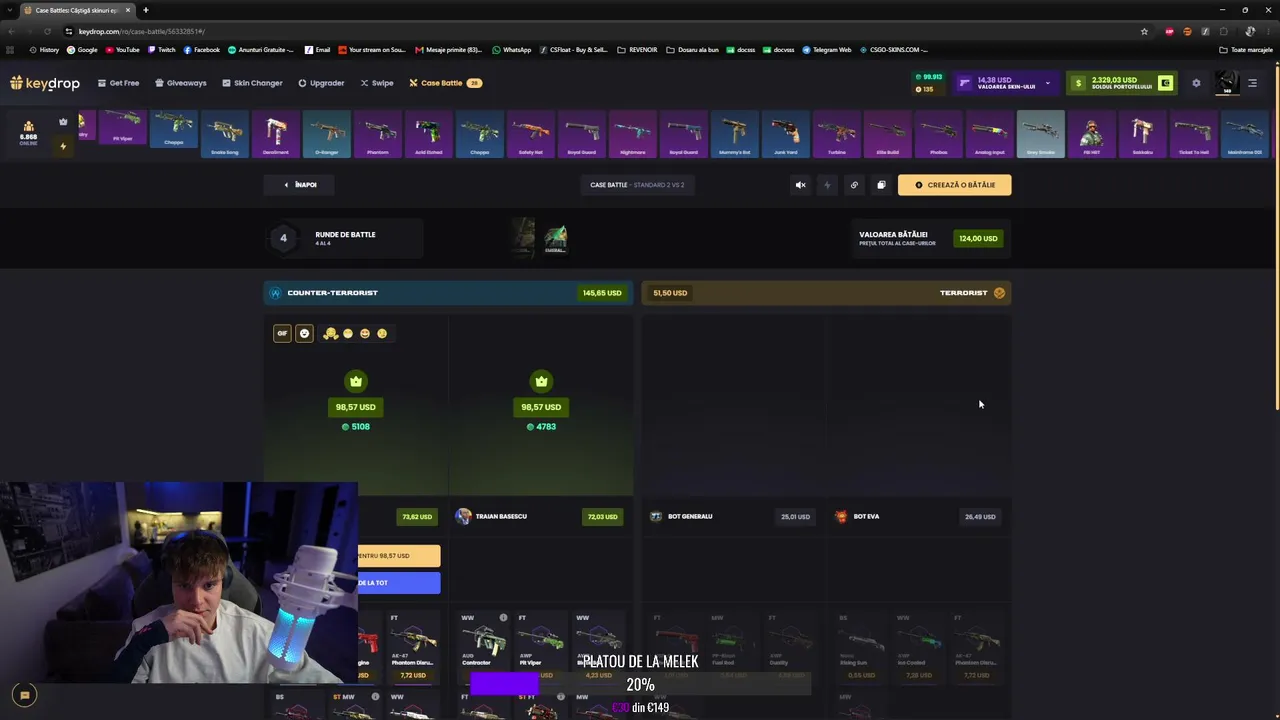Viewport: 1280px width, 720px height.
Task: Close the Case Battles browser tab
Action: tap(128, 10)
